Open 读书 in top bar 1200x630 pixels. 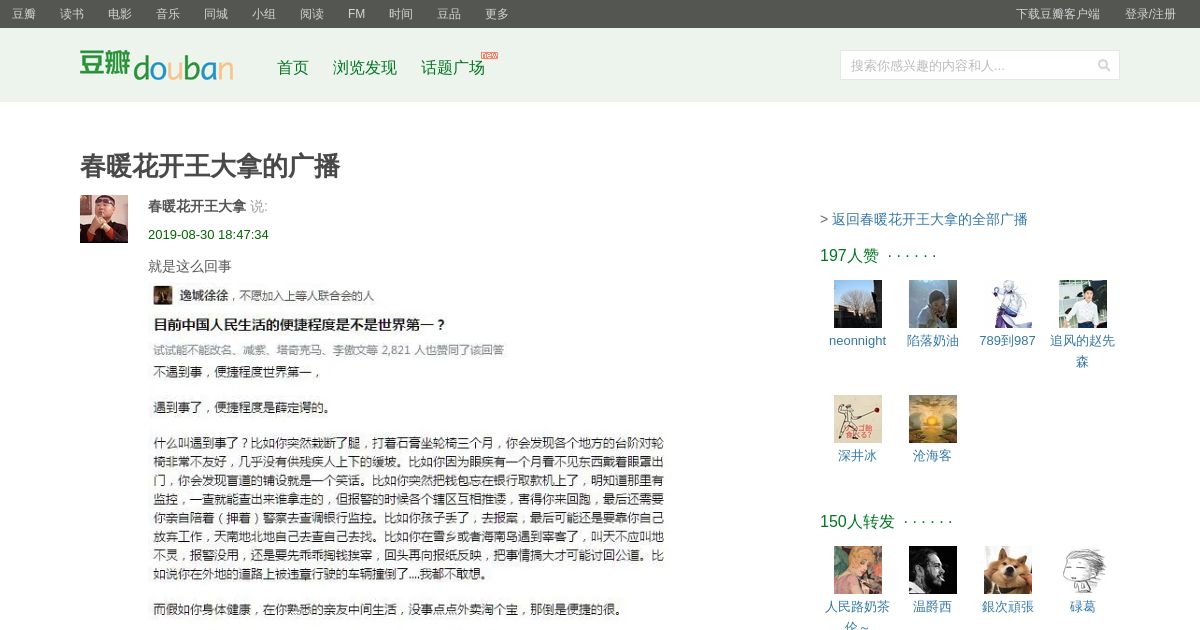click(72, 14)
